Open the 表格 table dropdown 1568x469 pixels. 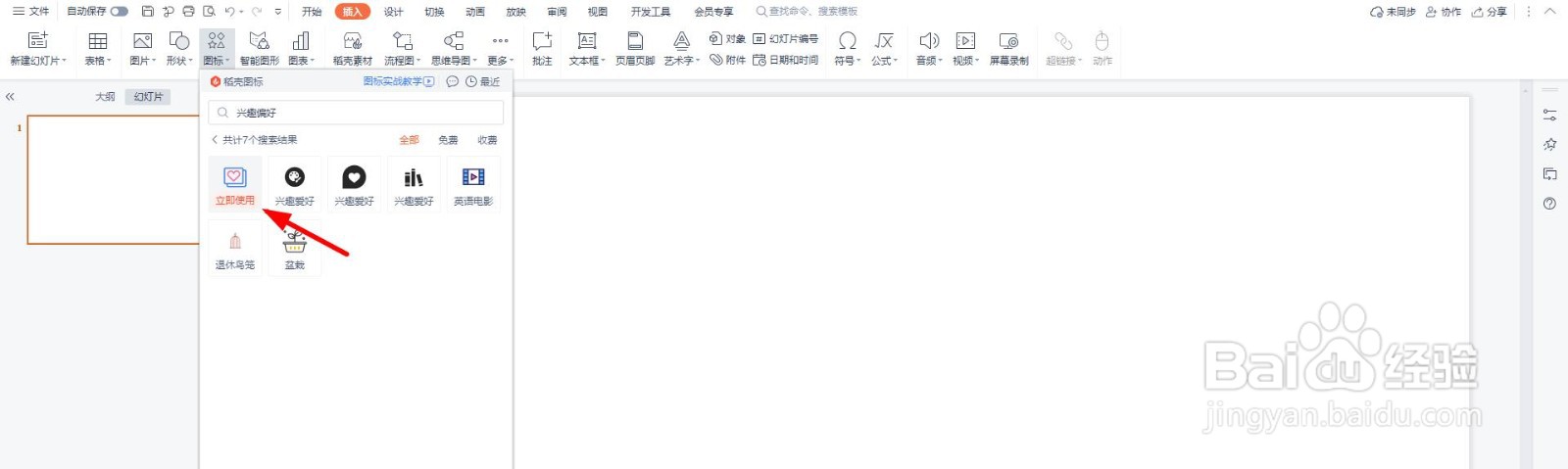(x=98, y=47)
